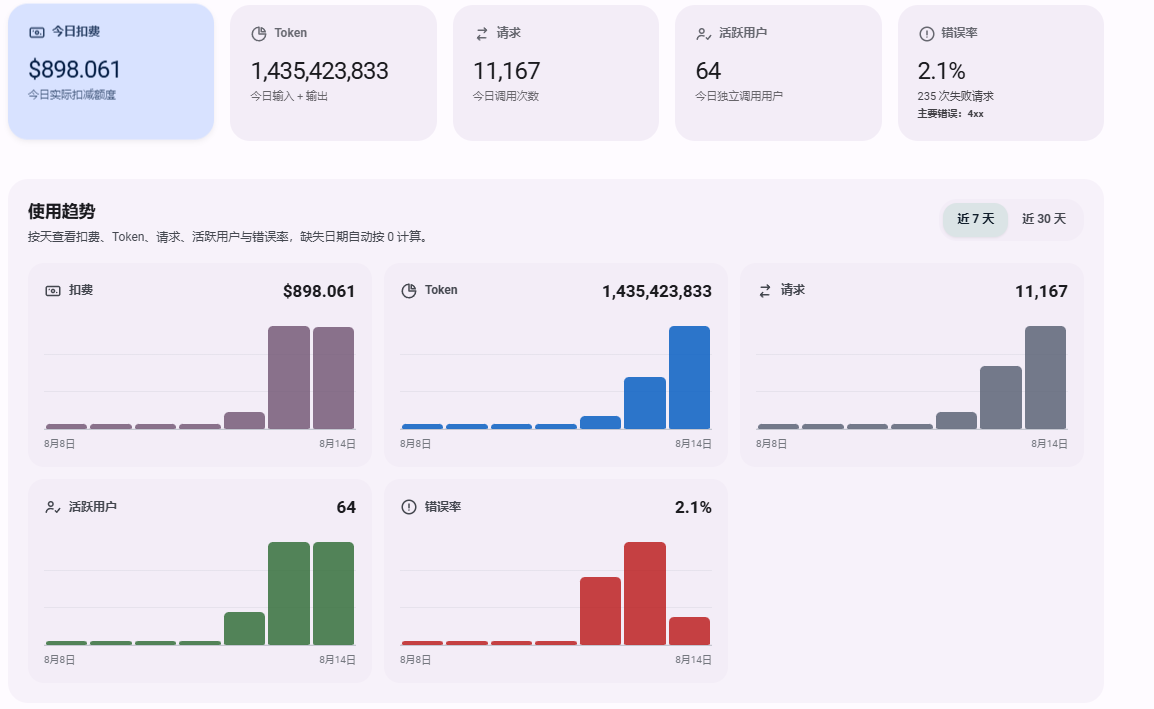Image resolution: width=1154 pixels, height=709 pixels.
Task: Click the alert icon in 错误率 trend chart
Action: (x=408, y=507)
